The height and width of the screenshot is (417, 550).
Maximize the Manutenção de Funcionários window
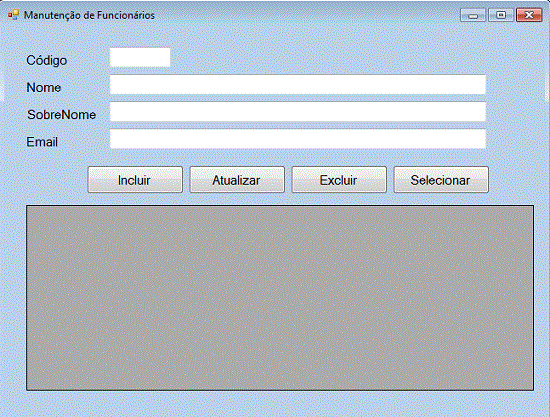(x=501, y=15)
